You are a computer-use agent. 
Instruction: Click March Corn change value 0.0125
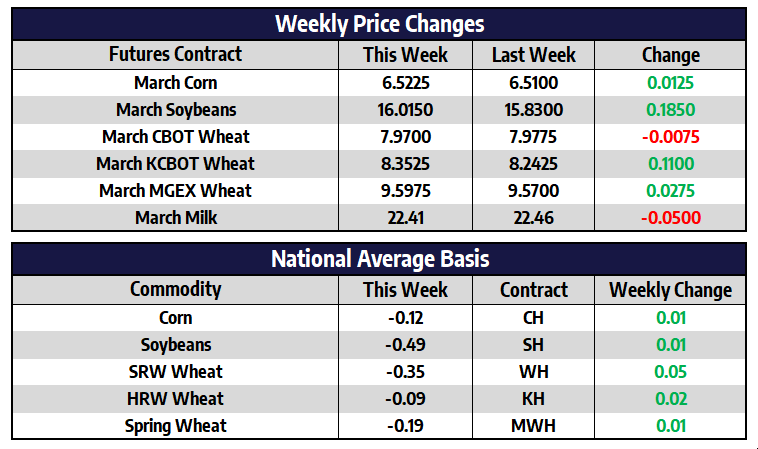670,82
